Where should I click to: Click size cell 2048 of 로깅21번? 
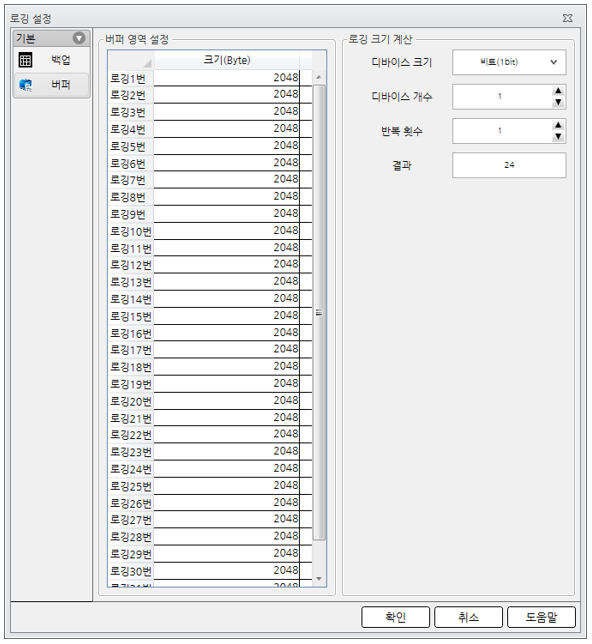point(227,418)
